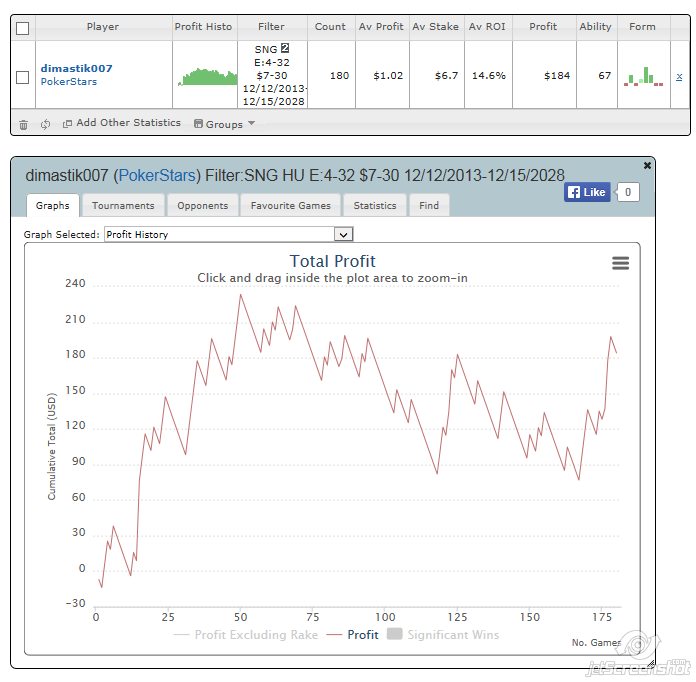Tick the dimastik007 row checkbox
The image size is (696, 682).
coord(22,77)
